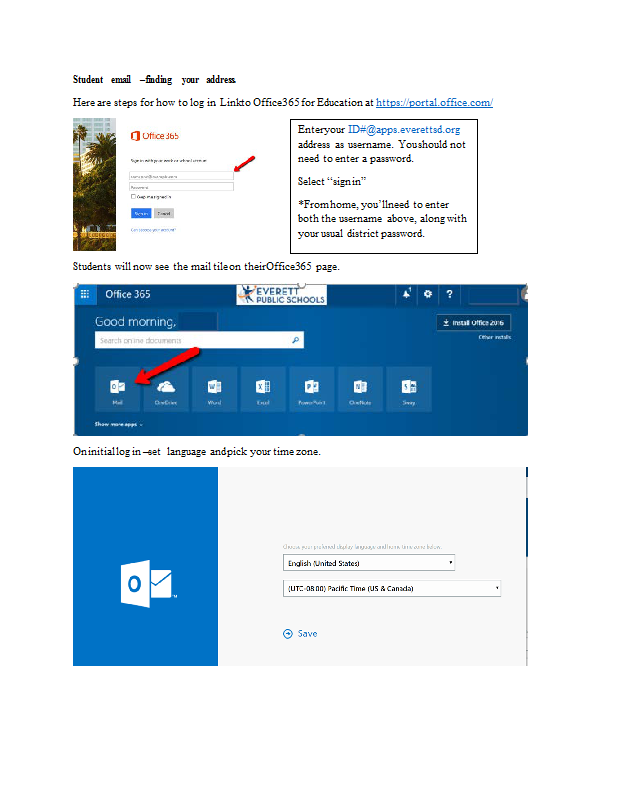Open the Pacific Time zone dropdown
This screenshot has width=618, height=800.
point(392,588)
